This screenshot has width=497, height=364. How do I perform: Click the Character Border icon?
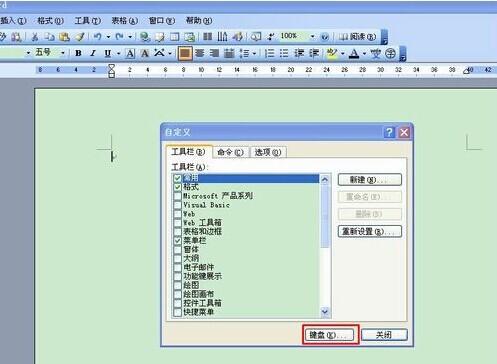tap(130, 53)
